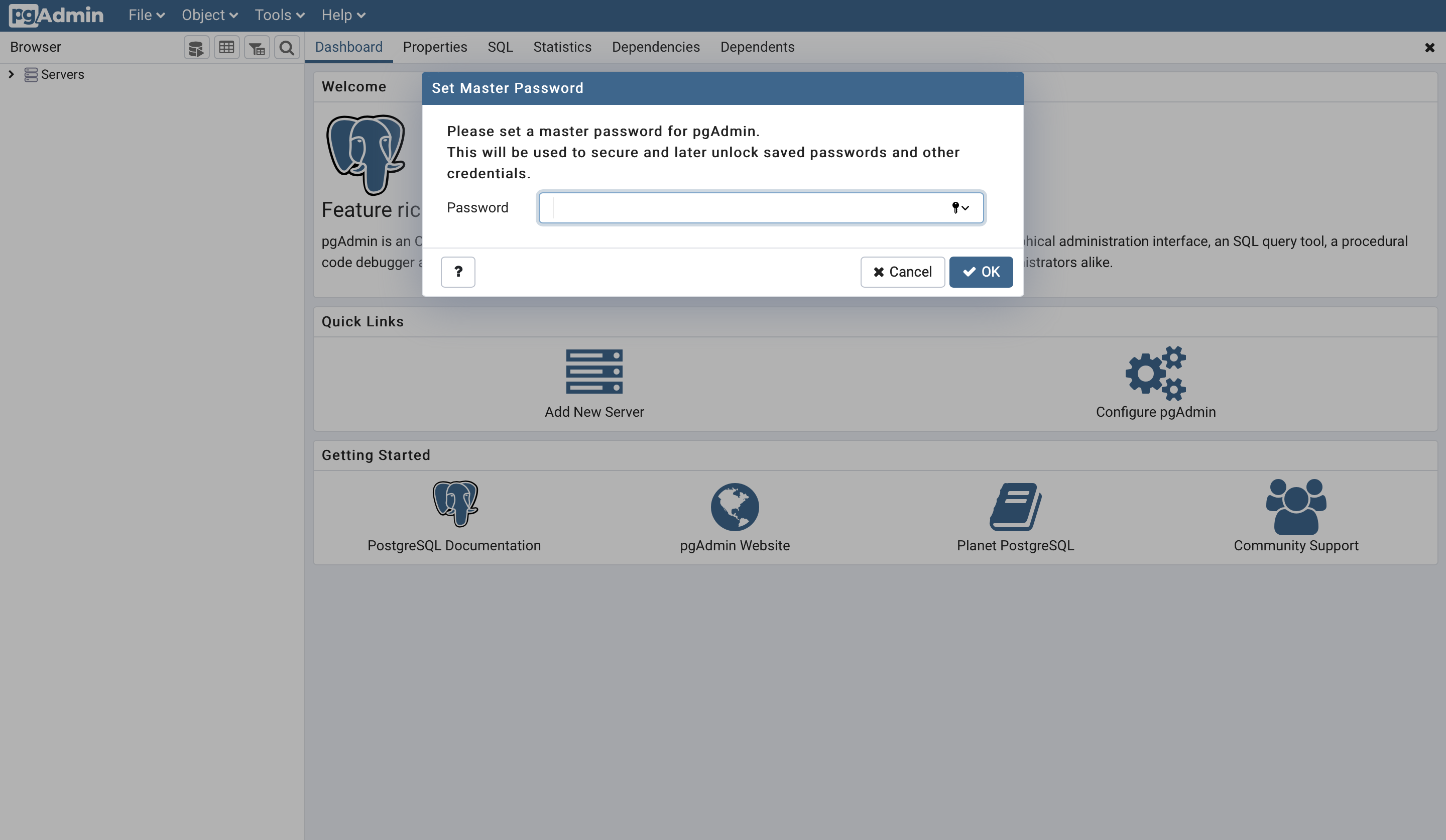Click the PostgreSQL Documentation icon
Screen dimensions: 1446x840
[455, 504]
